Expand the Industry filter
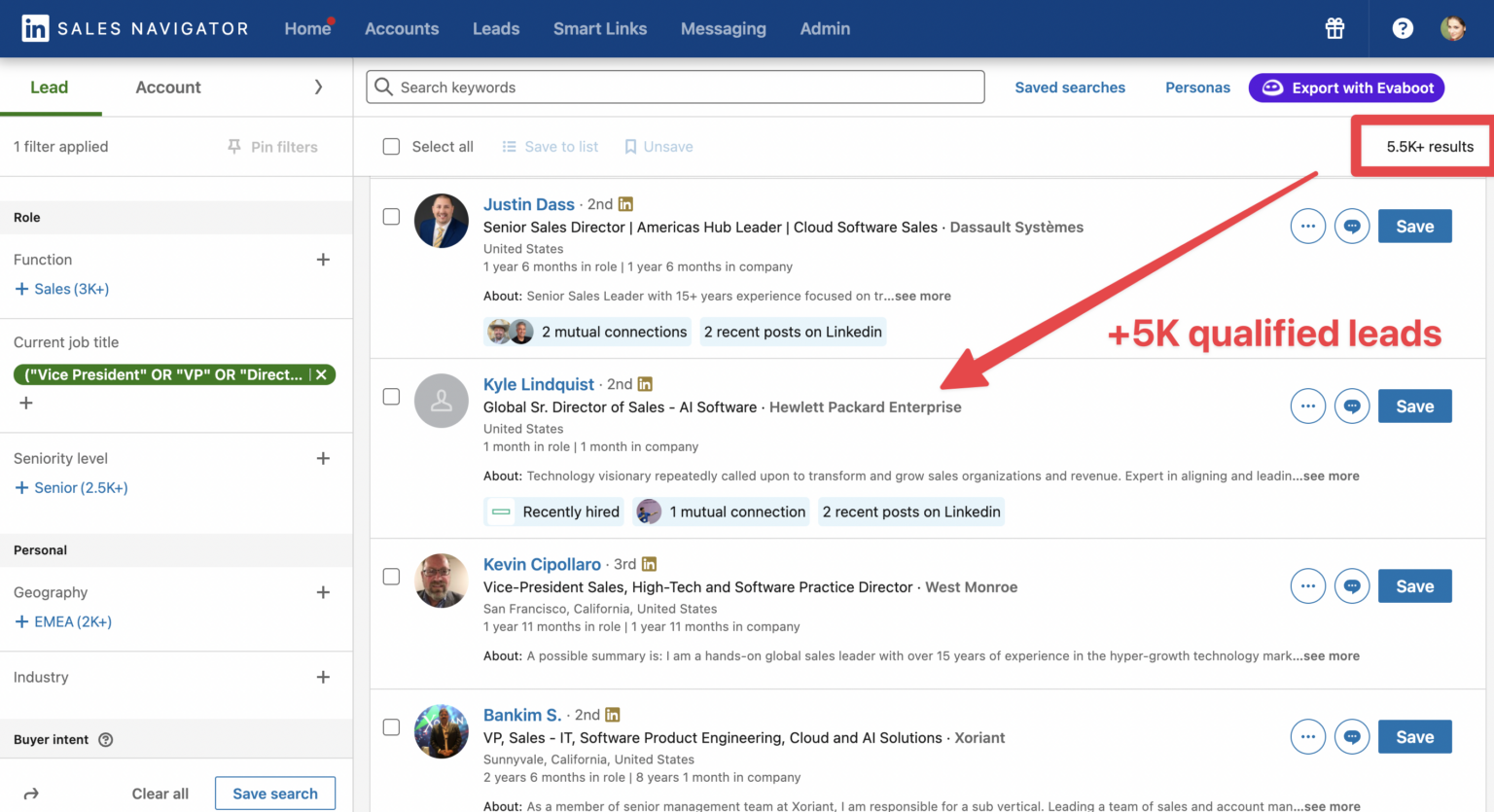 [x=322, y=677]
